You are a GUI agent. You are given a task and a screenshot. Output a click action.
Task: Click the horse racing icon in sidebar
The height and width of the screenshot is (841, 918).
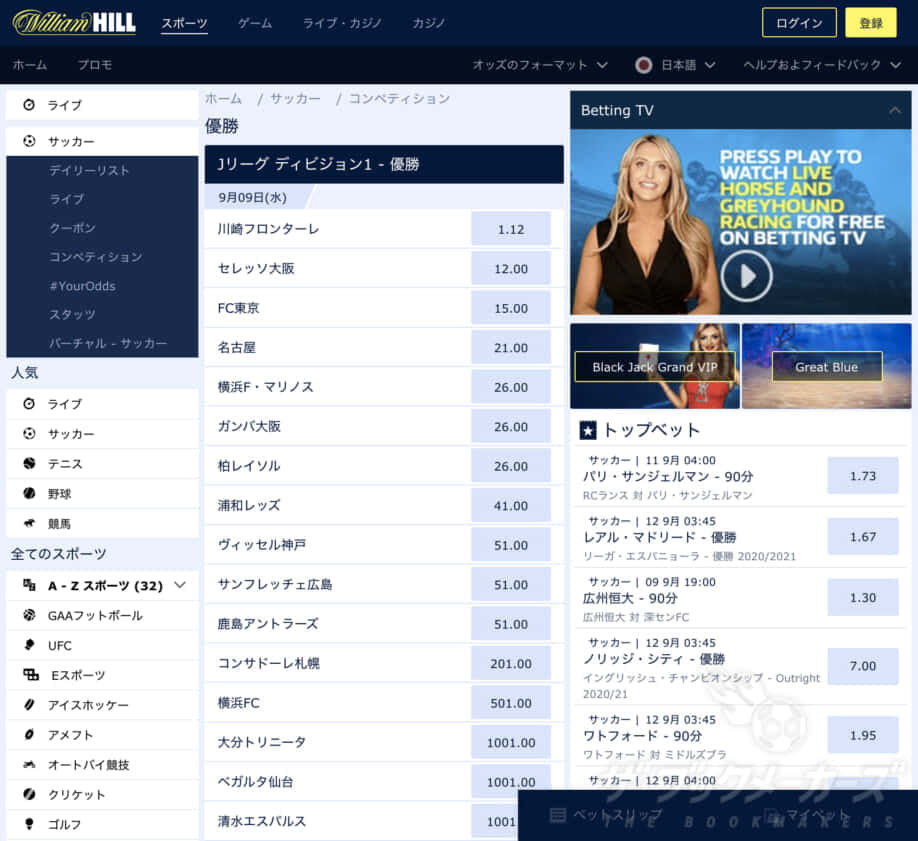[x=29, y=524]
